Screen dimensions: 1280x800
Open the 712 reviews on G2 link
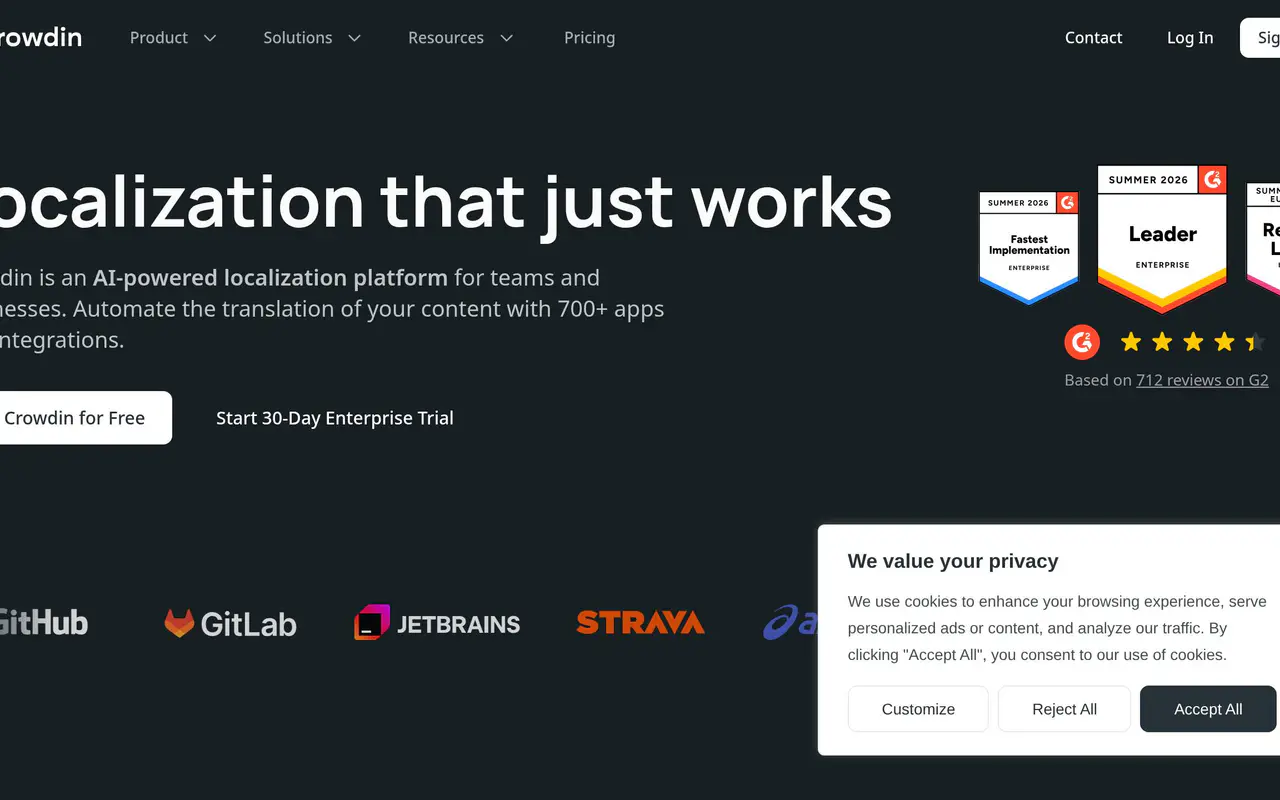click(1202, 380)
